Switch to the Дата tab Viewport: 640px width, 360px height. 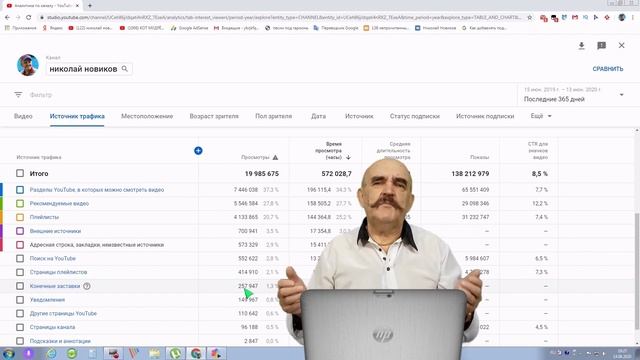point(318,116)
